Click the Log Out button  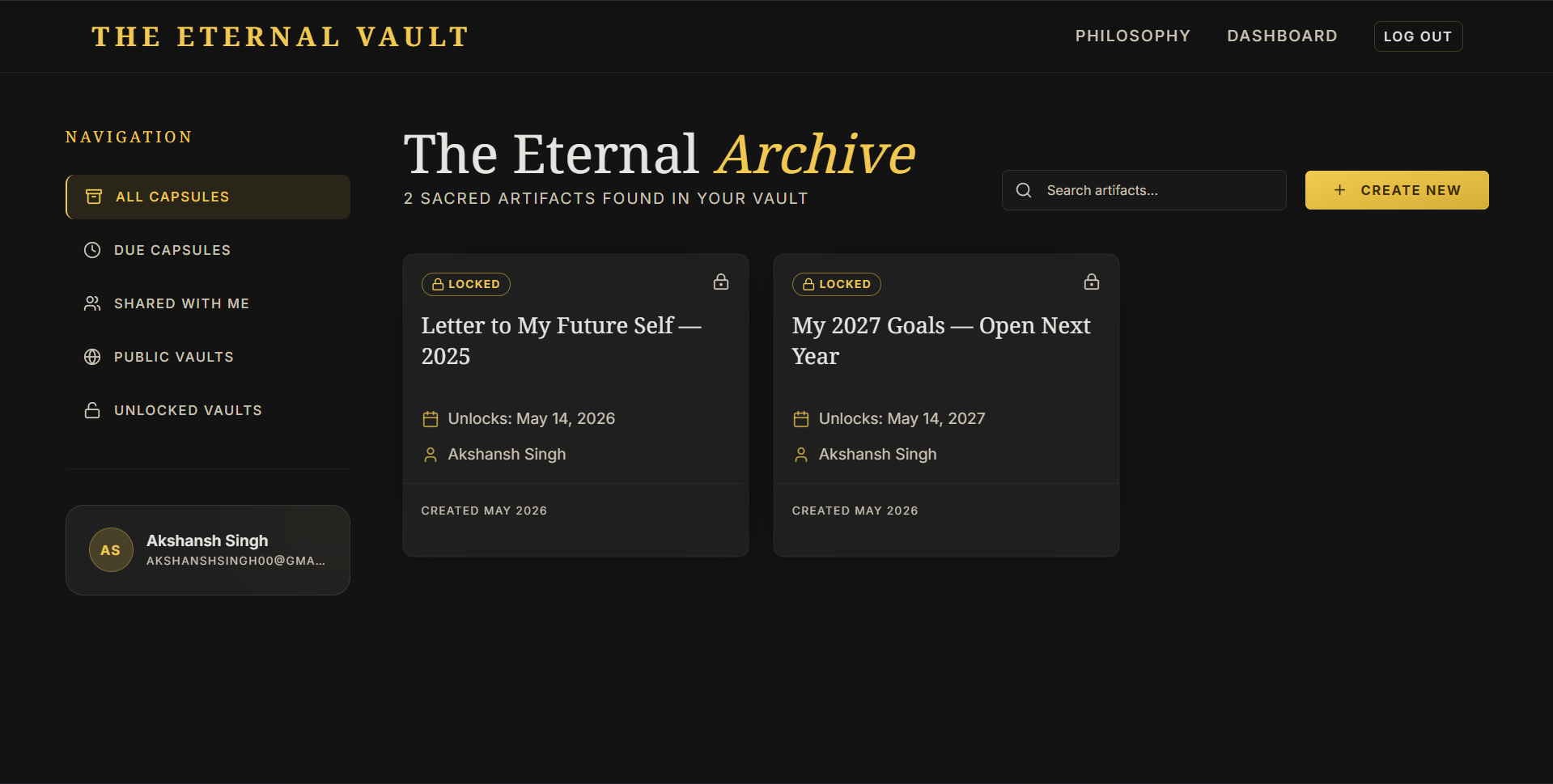1418,36
